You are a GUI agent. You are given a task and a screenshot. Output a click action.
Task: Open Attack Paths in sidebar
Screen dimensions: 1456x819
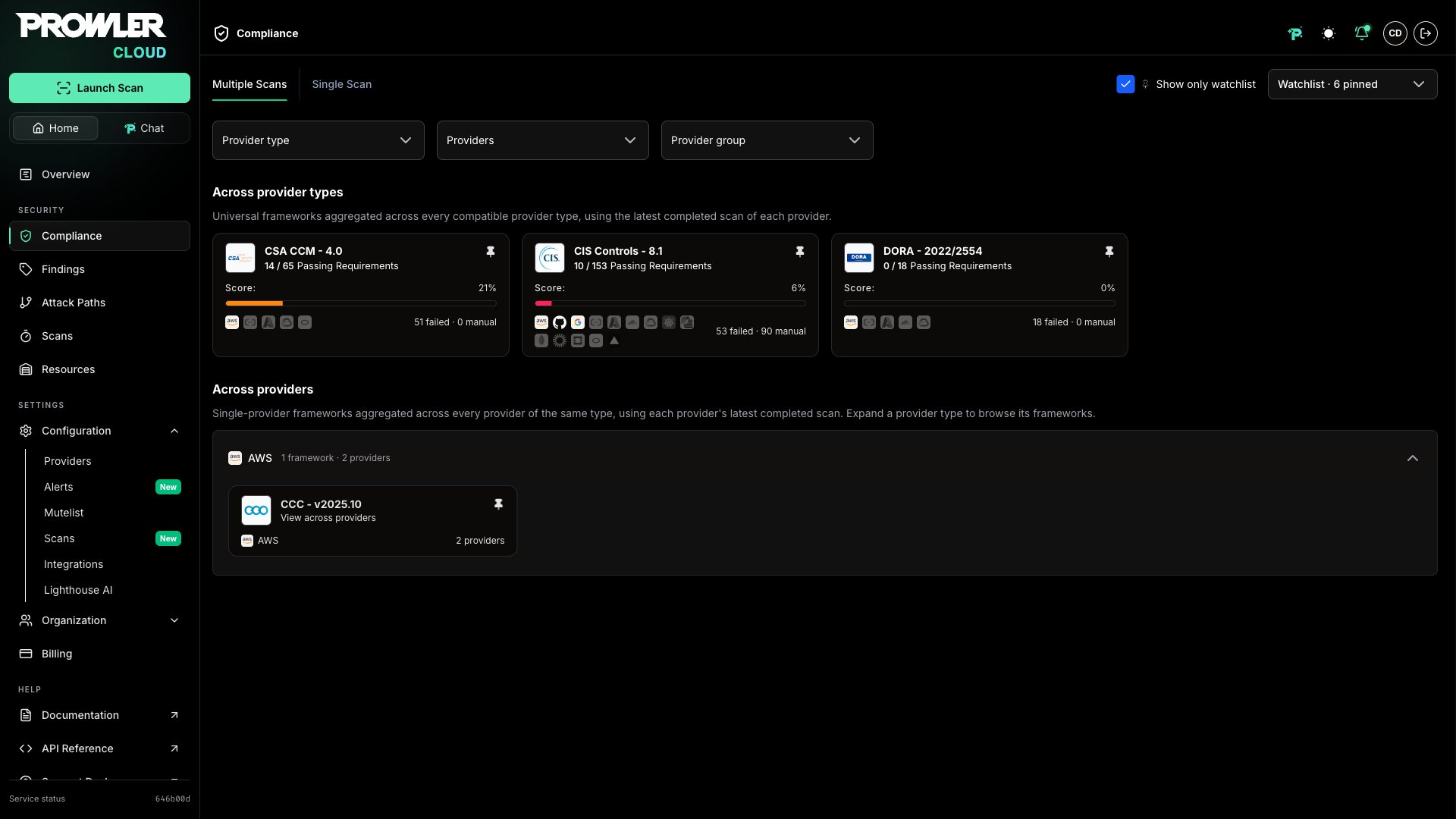[x=99, y=303]
